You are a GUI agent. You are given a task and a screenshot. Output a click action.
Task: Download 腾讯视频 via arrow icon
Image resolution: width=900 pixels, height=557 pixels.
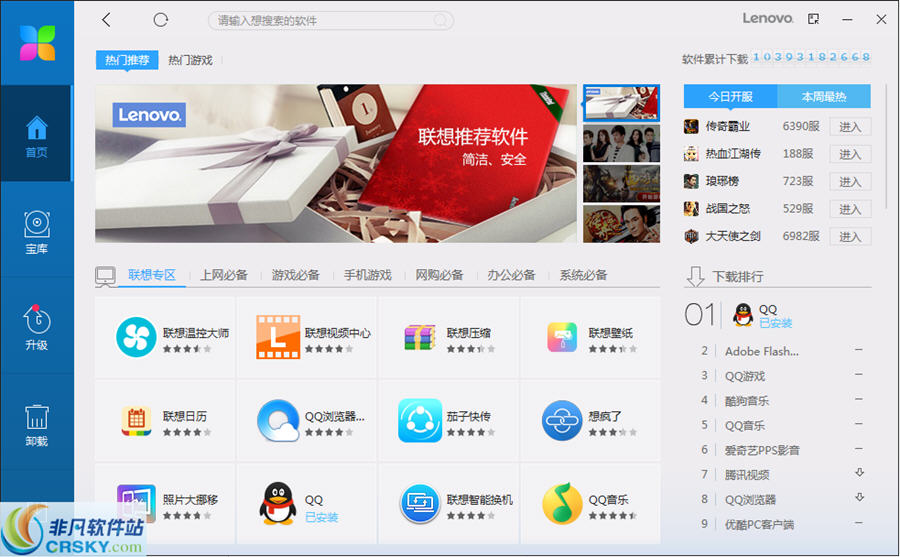(859, 473)
